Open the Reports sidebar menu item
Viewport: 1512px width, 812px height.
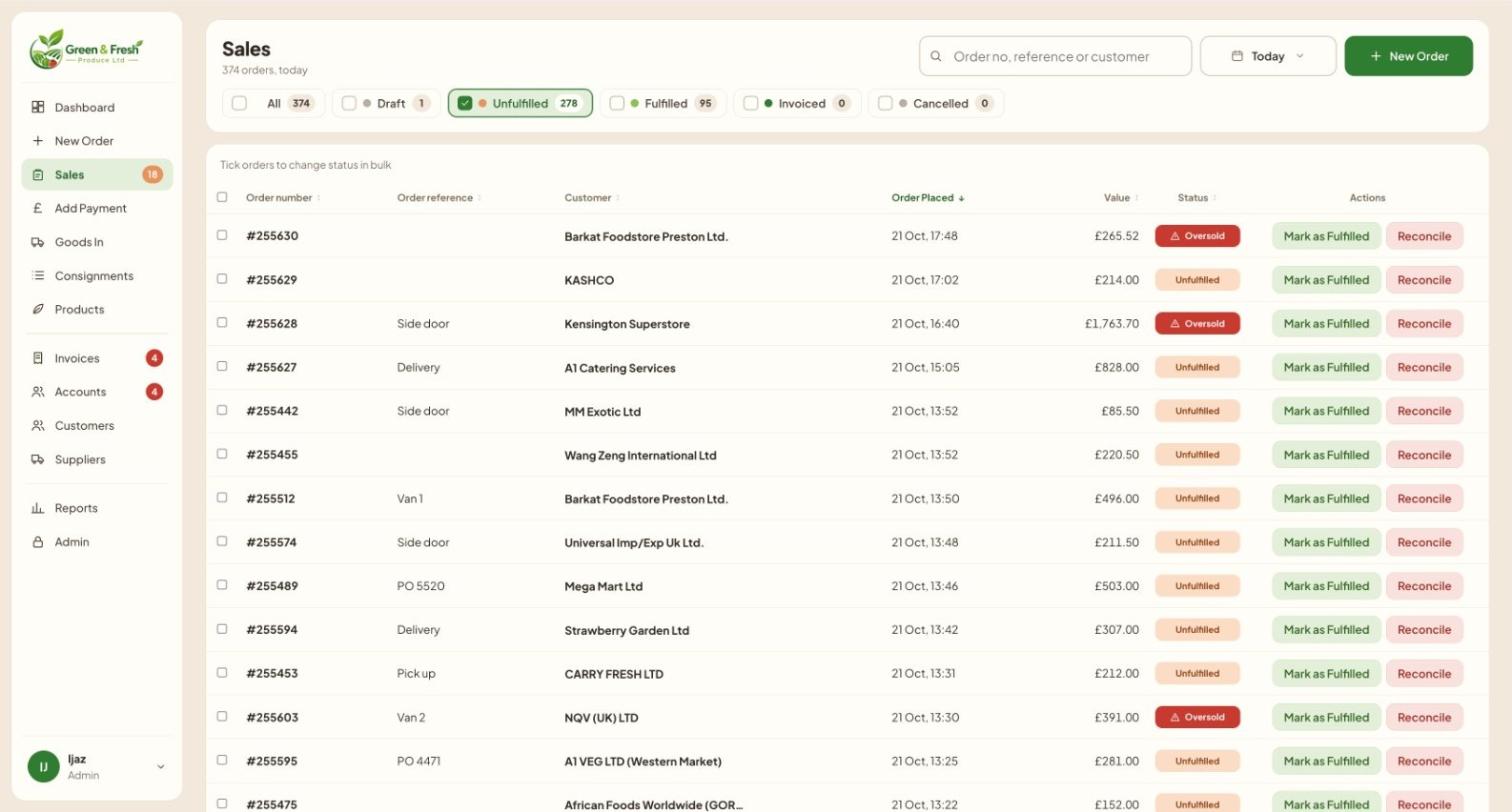(x=96, y=509)
